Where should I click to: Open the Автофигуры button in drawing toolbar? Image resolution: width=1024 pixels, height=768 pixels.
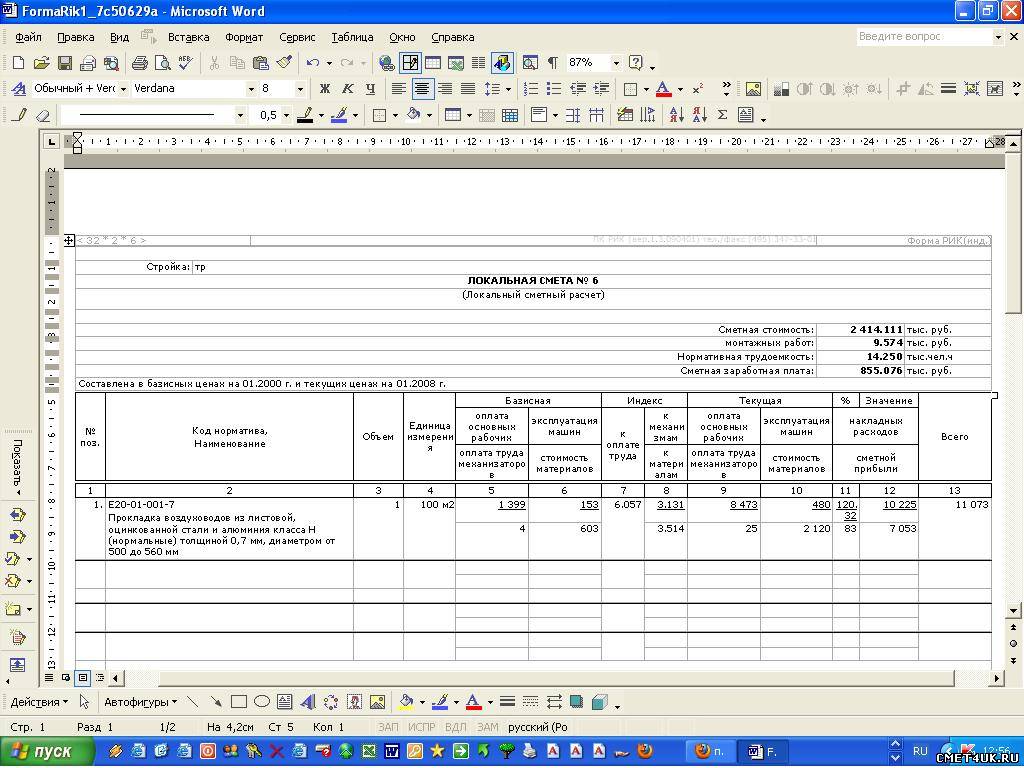click(140, 702)
